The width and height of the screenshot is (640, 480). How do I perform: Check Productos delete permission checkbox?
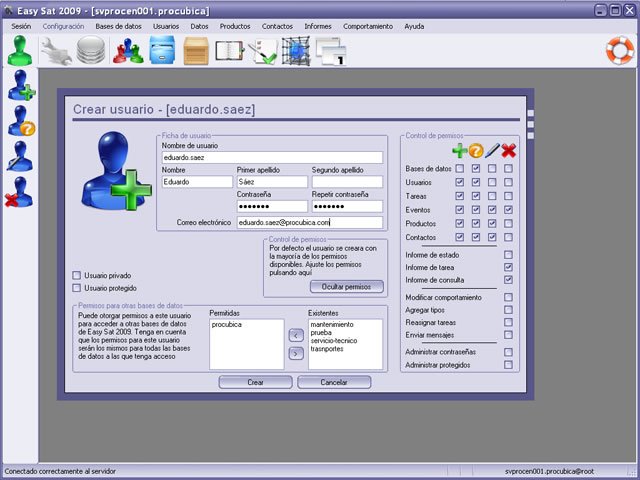click(x=508, y=224)
